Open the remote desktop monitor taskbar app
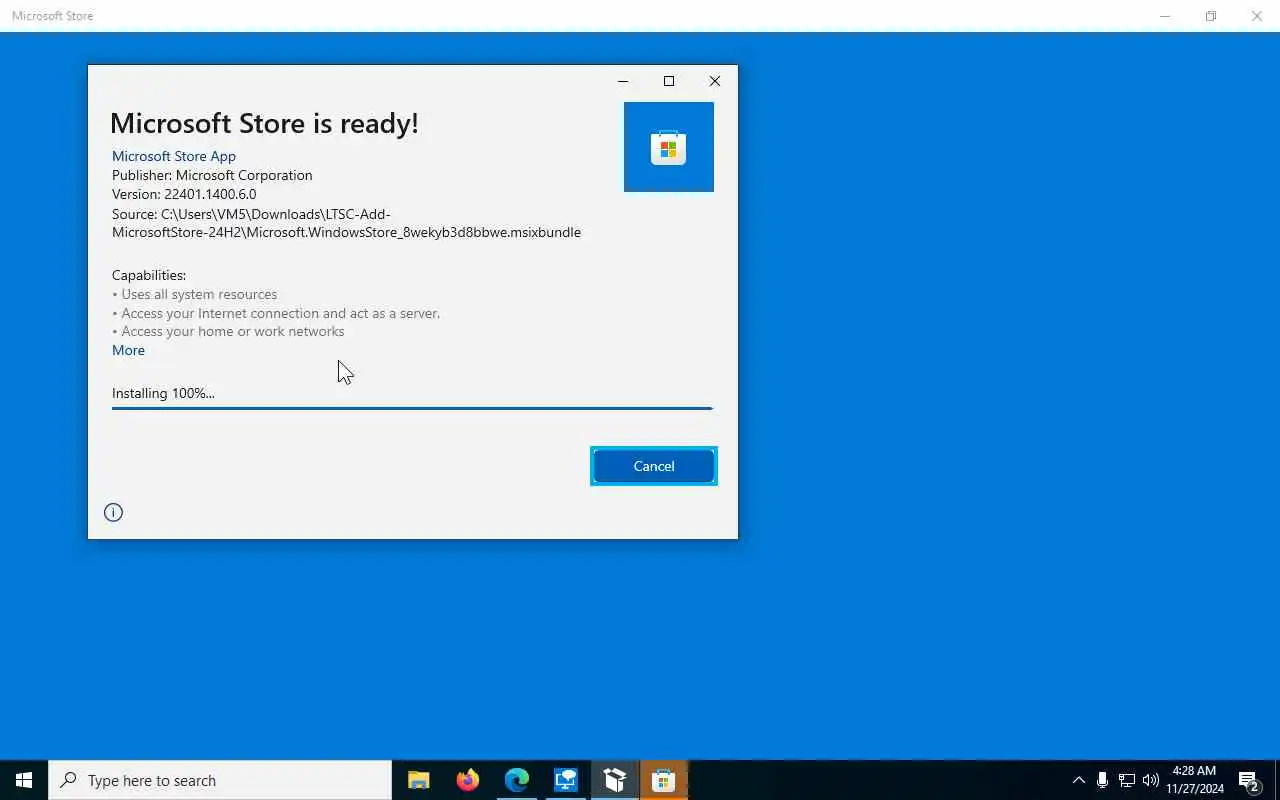Screen dimensions: 1280x800 pyautogui.click(x=566, y=780)
